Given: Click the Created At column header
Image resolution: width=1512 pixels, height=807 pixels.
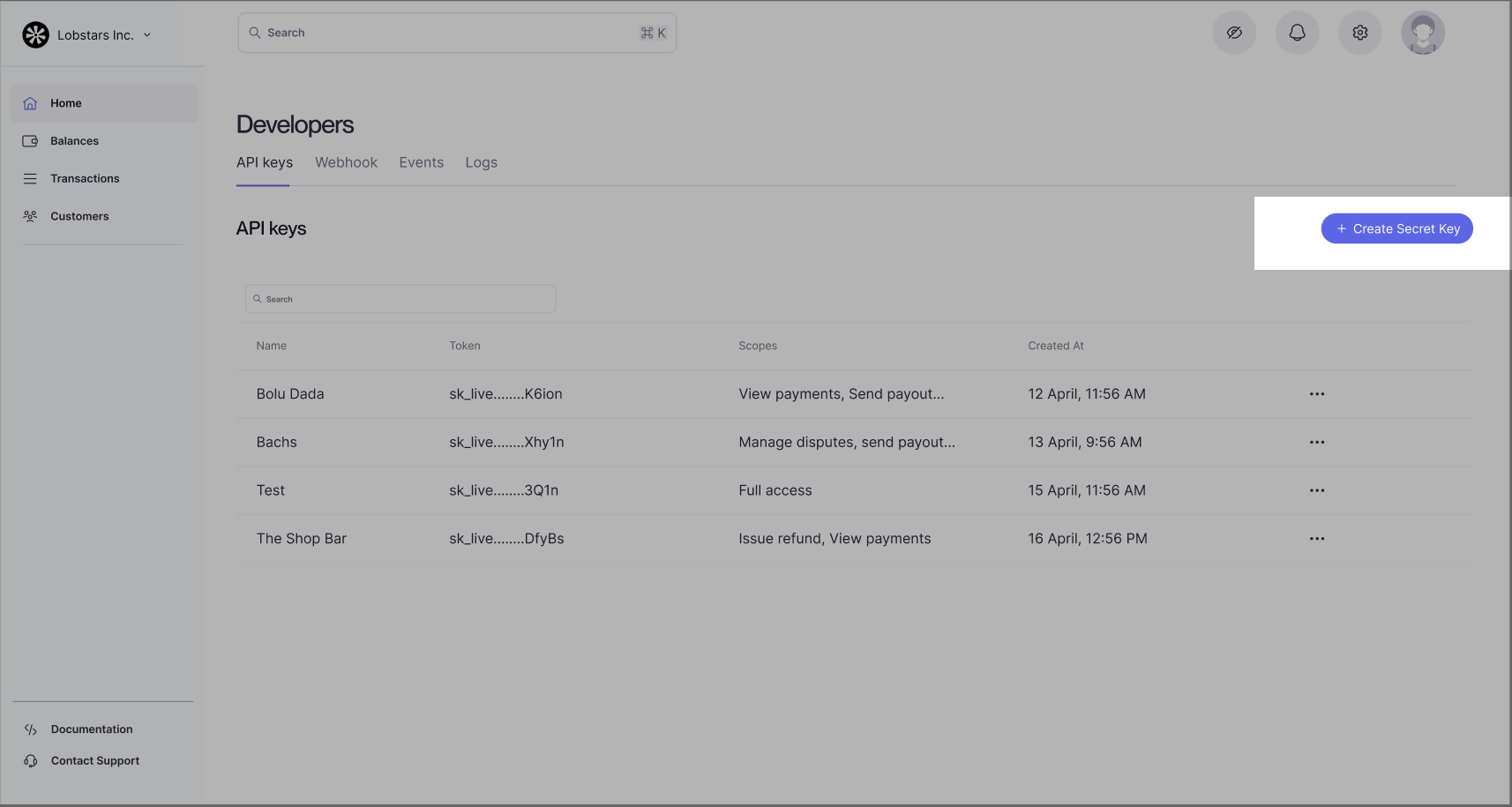Looking at the screenshot, I should click(1056, 346).
